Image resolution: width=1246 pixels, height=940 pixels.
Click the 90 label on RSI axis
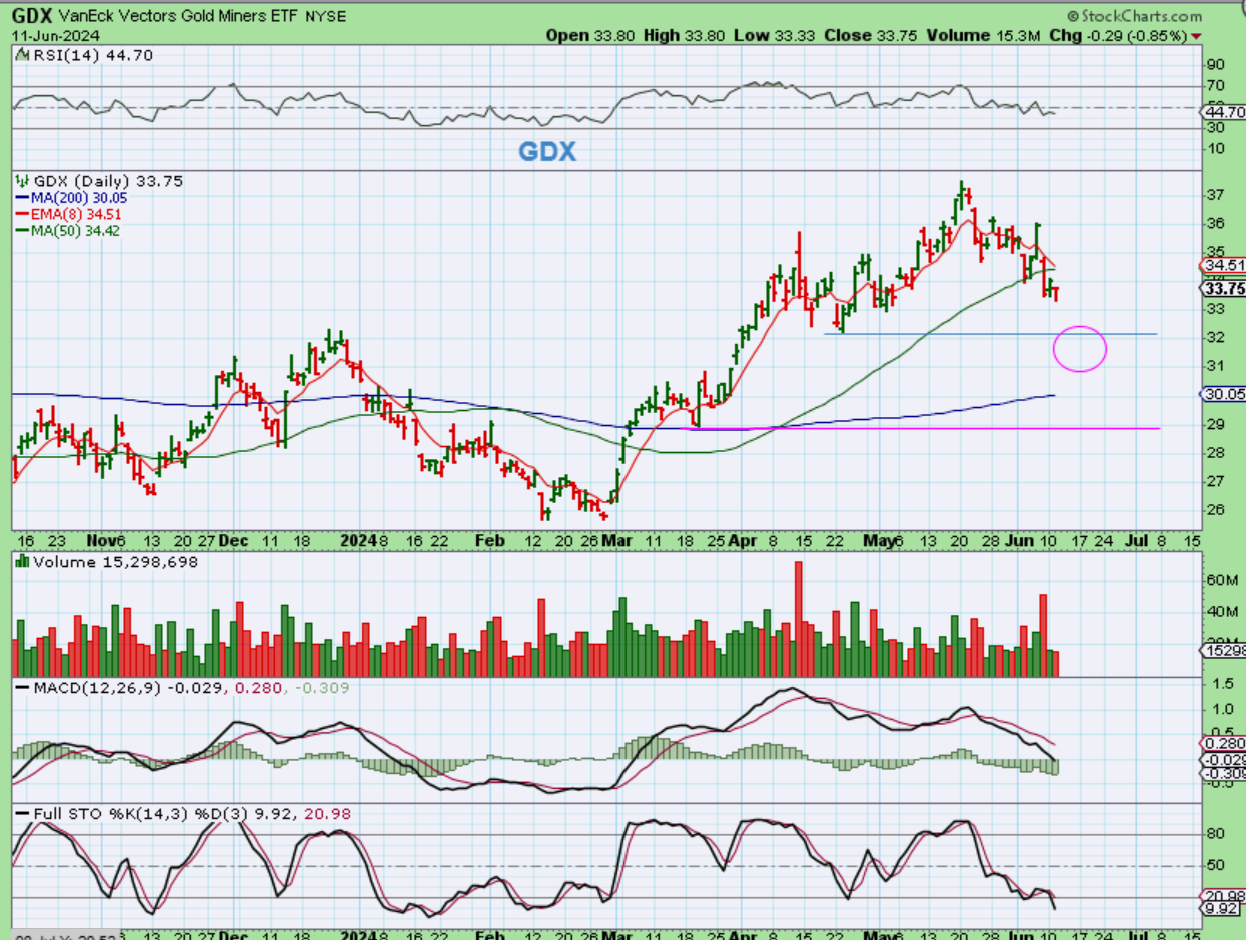pos(1216,63)
